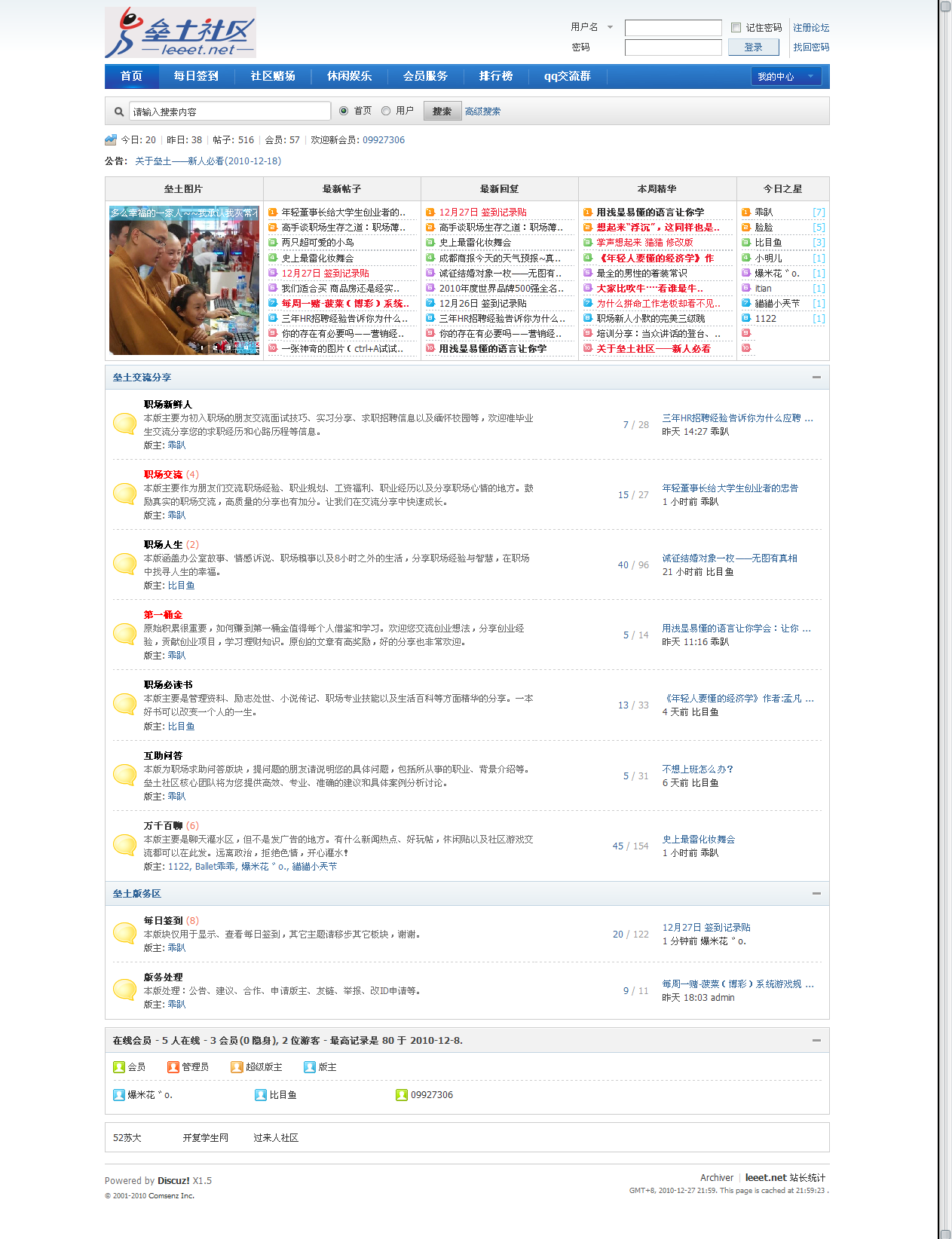The width and height of the screenshot is (952, 1239).
Task: Open the 过来人社区 friendly link
Action: [276, 1138]
